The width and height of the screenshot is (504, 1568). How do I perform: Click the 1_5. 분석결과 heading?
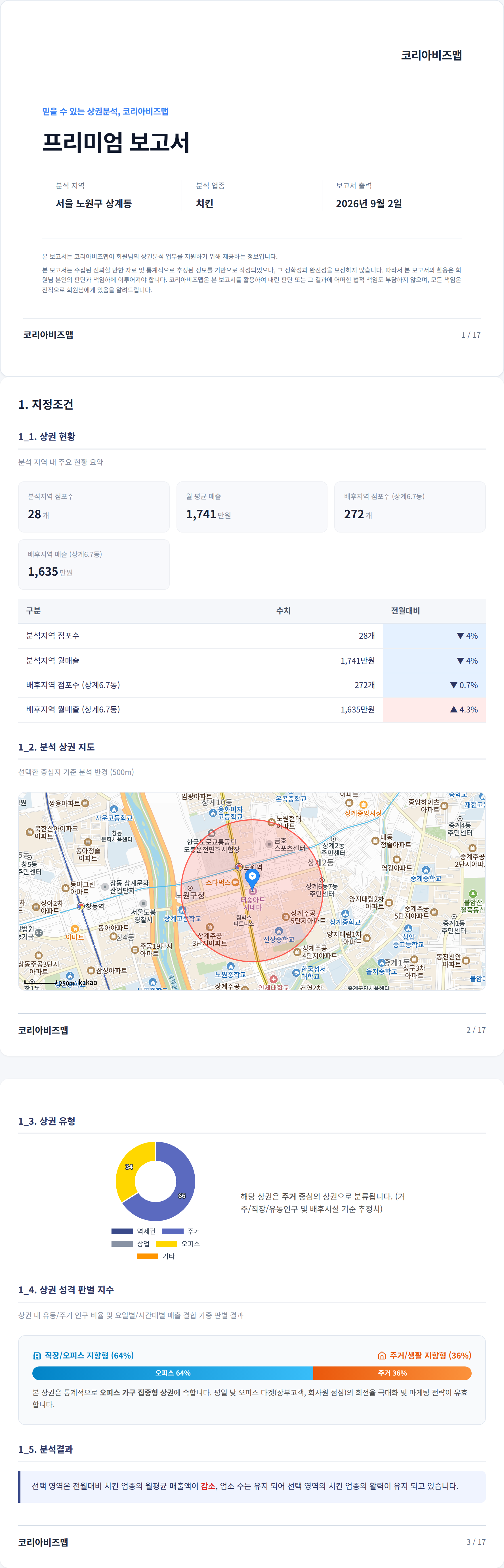pyautogui.click(x=46, y=1449)
